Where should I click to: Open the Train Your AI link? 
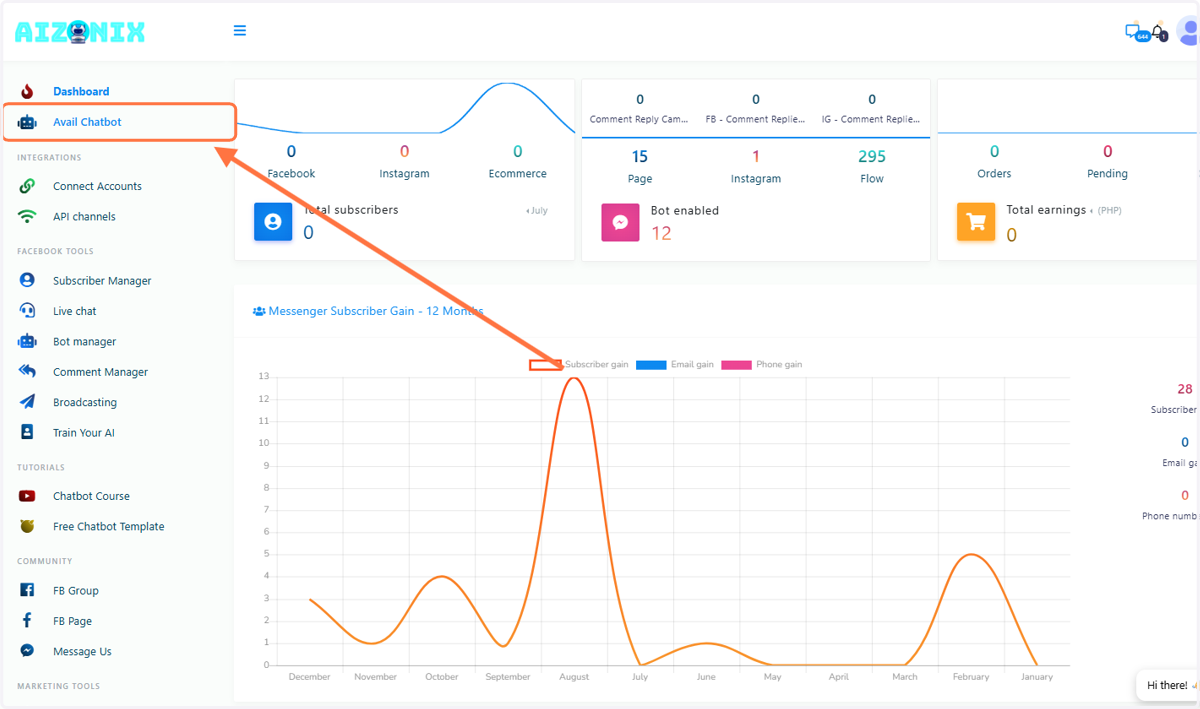pyautogui.click(x=84, y=433)
